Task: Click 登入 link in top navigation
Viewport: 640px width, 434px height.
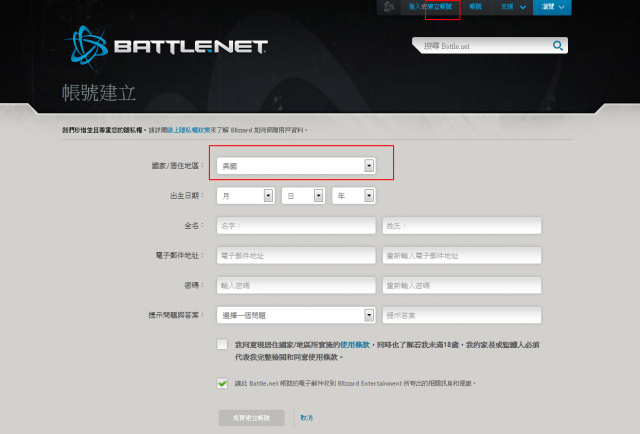Action: (x=416, y=7)
